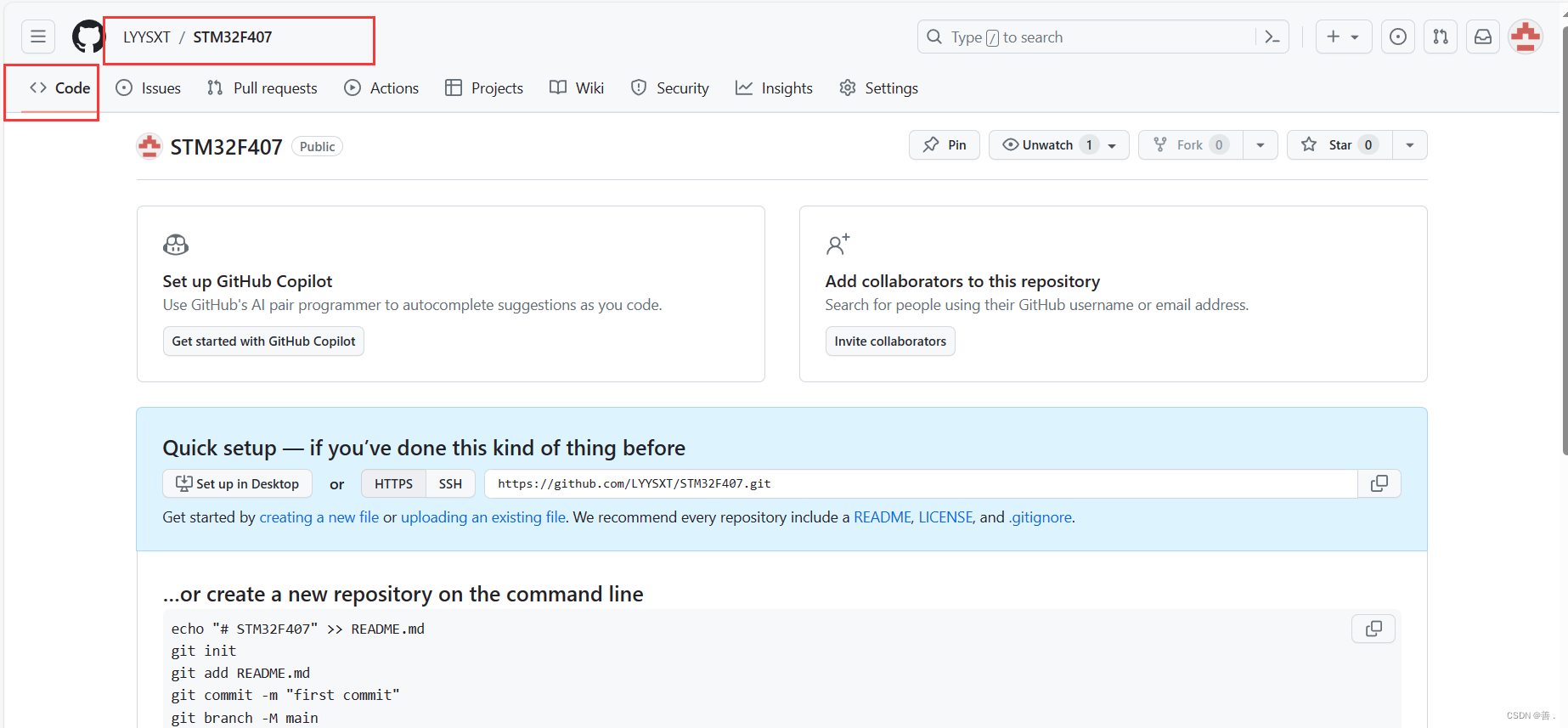Viewport: 1568px width, 728px height.
Task: Open the Unwatch notifications dropdown
Action: coord(1058,145)
